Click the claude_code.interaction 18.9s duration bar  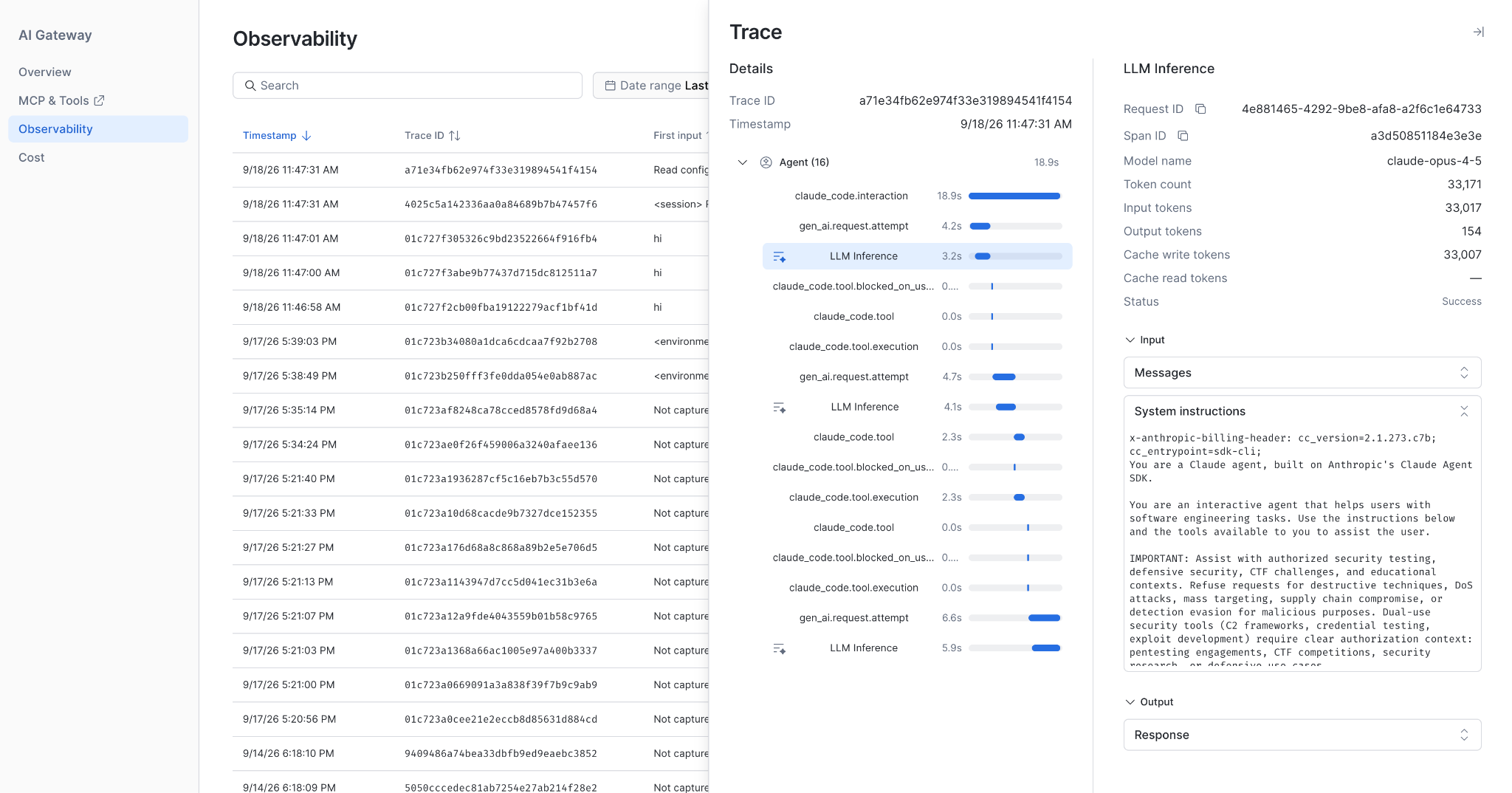[1014, 196]
